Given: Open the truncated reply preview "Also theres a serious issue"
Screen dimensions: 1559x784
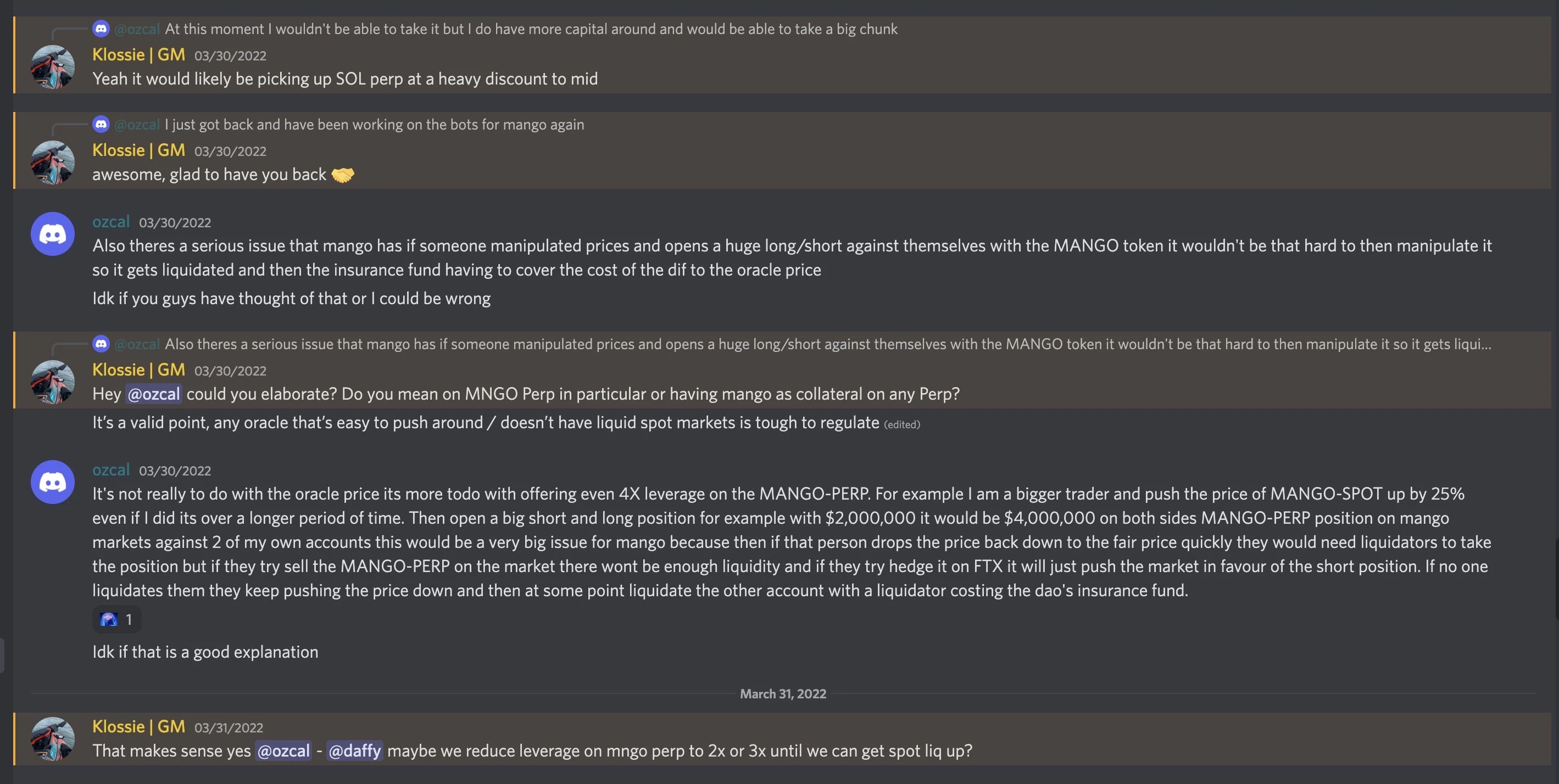Looking at the screenshot, I should click(x=827, y=344).
